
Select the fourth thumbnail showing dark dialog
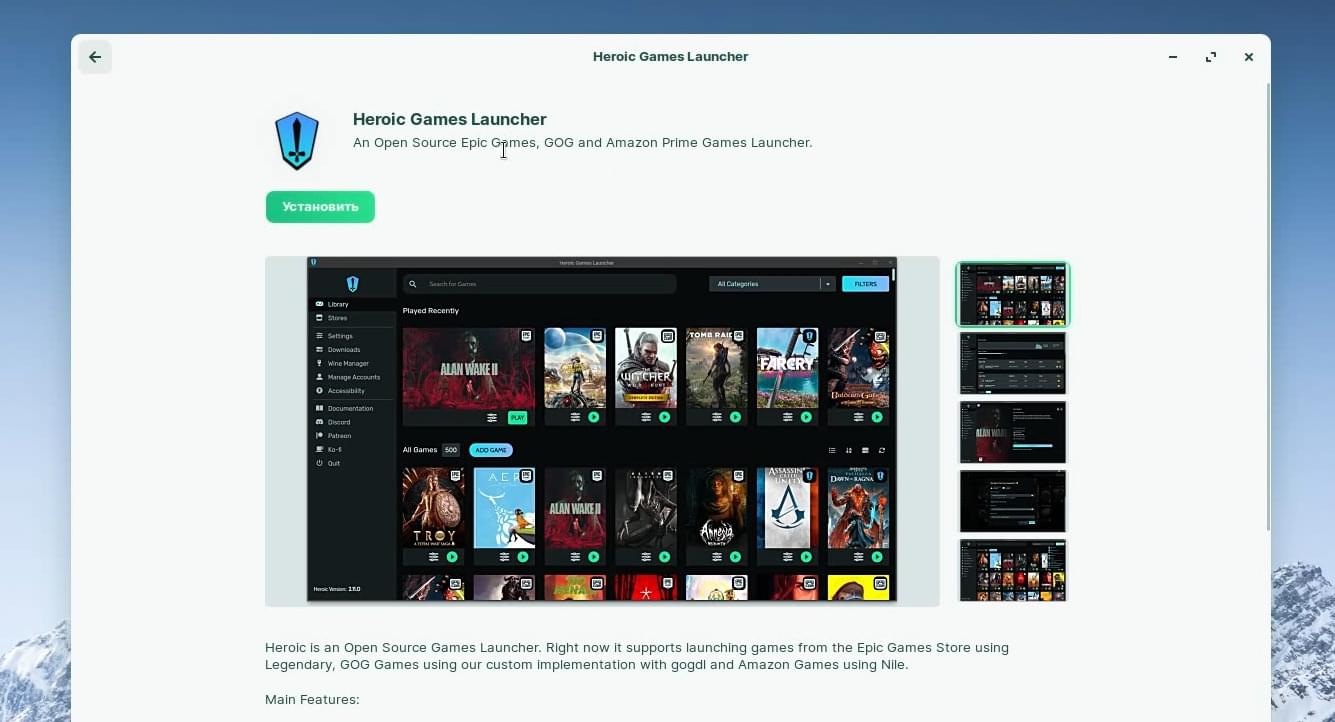point(1013,501)
